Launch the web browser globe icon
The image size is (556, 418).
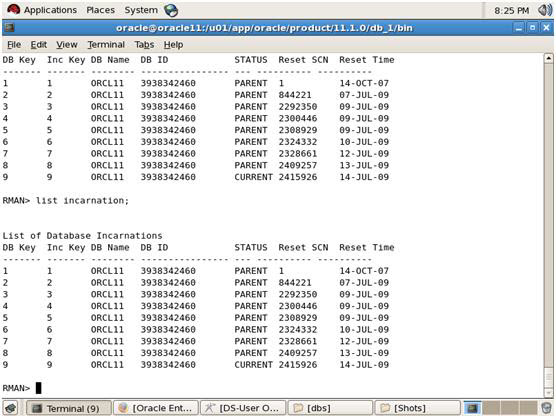(171, 10)
